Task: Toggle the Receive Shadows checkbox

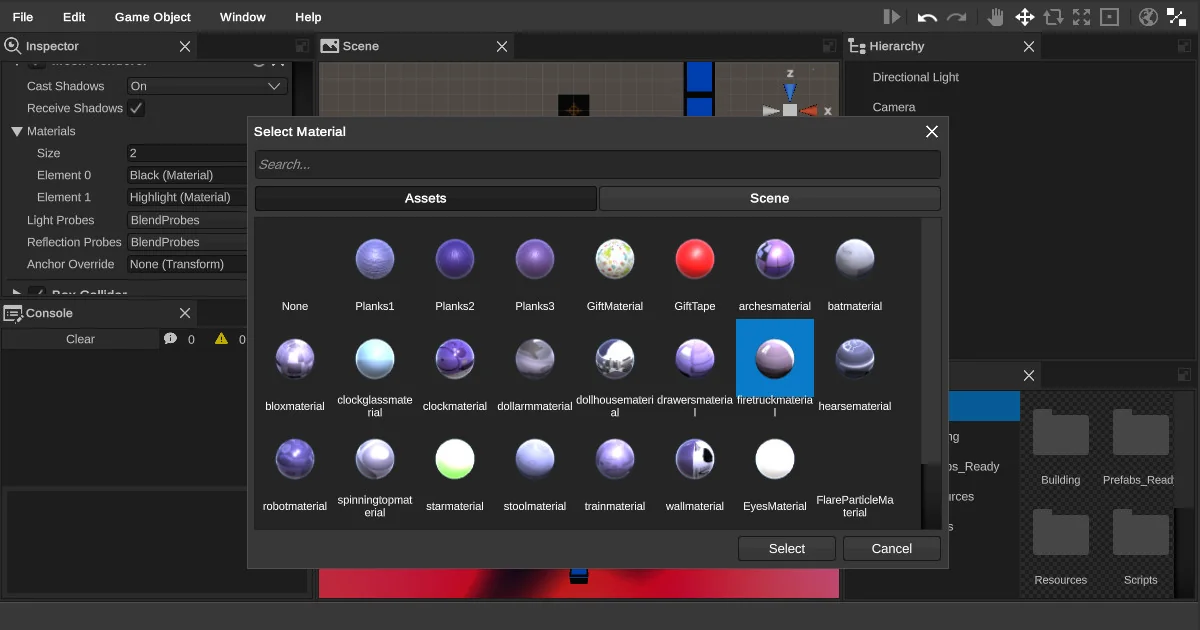Action: click(x=136, y=108)
